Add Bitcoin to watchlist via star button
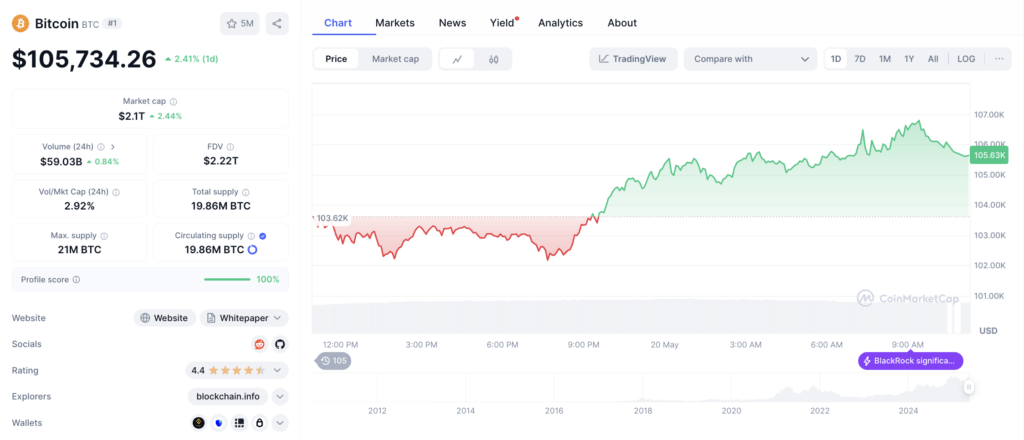The width and height of the screenshot is (1024, 440). pyautogui.click(x=240, y=24)
